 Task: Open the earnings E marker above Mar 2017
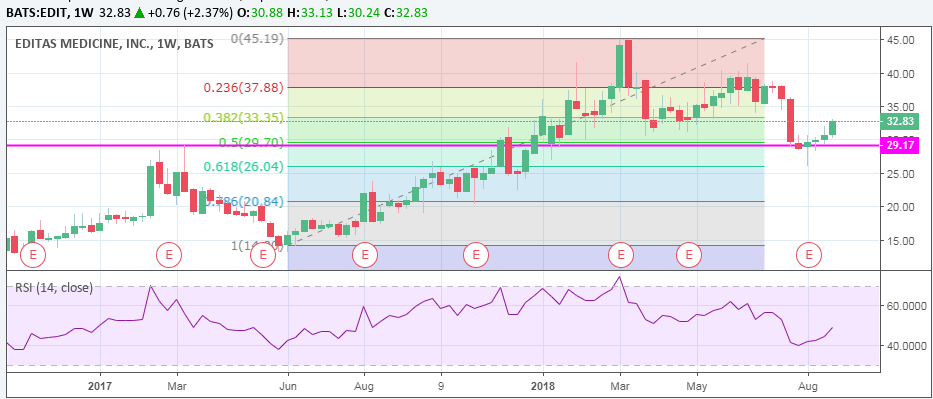pyautogui.click(x=169, y=255)
